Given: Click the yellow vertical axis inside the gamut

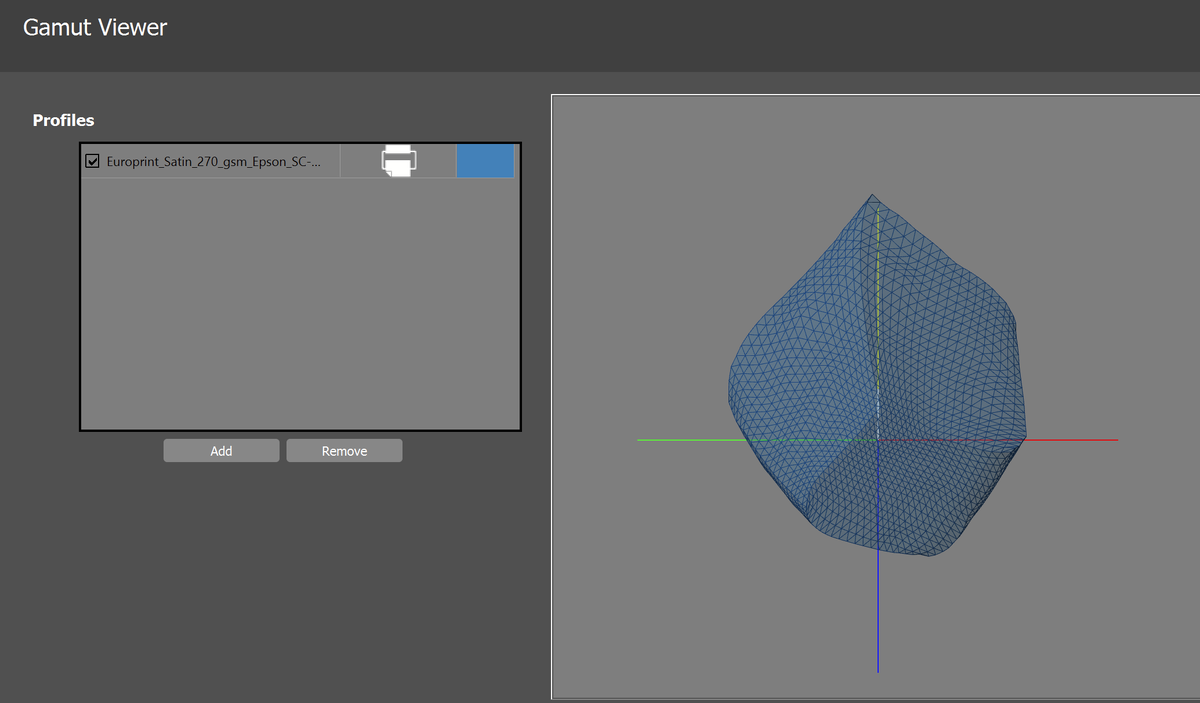Looking at the screenshot, I should click(877, 300).
